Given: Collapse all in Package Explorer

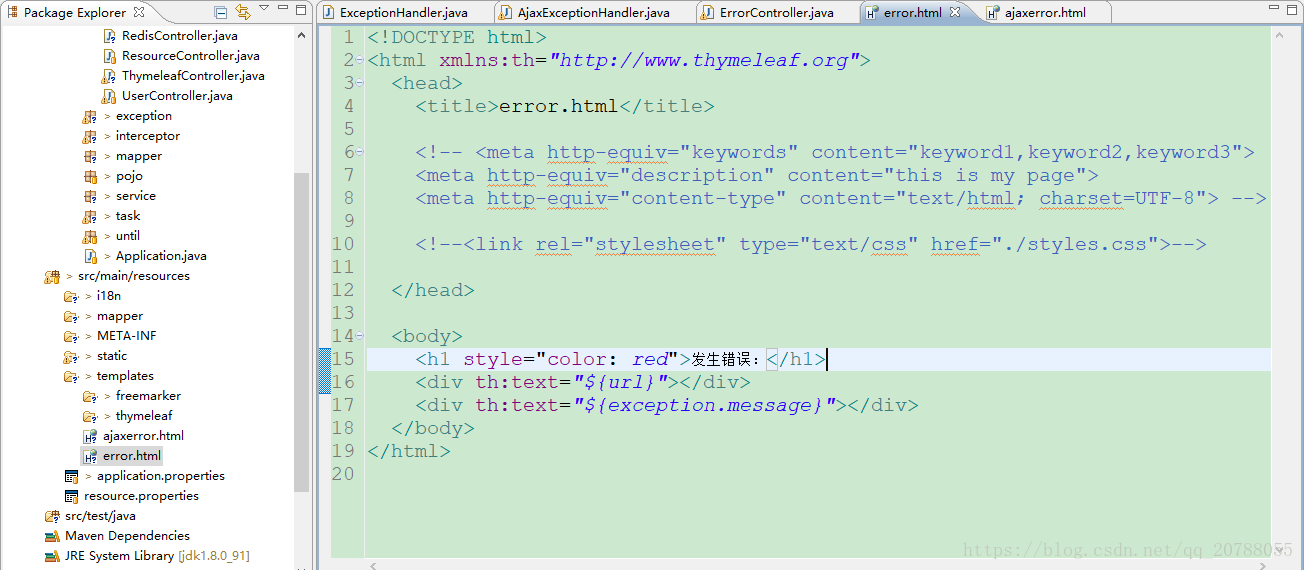Looking at the screenshot, I should 221,12.
